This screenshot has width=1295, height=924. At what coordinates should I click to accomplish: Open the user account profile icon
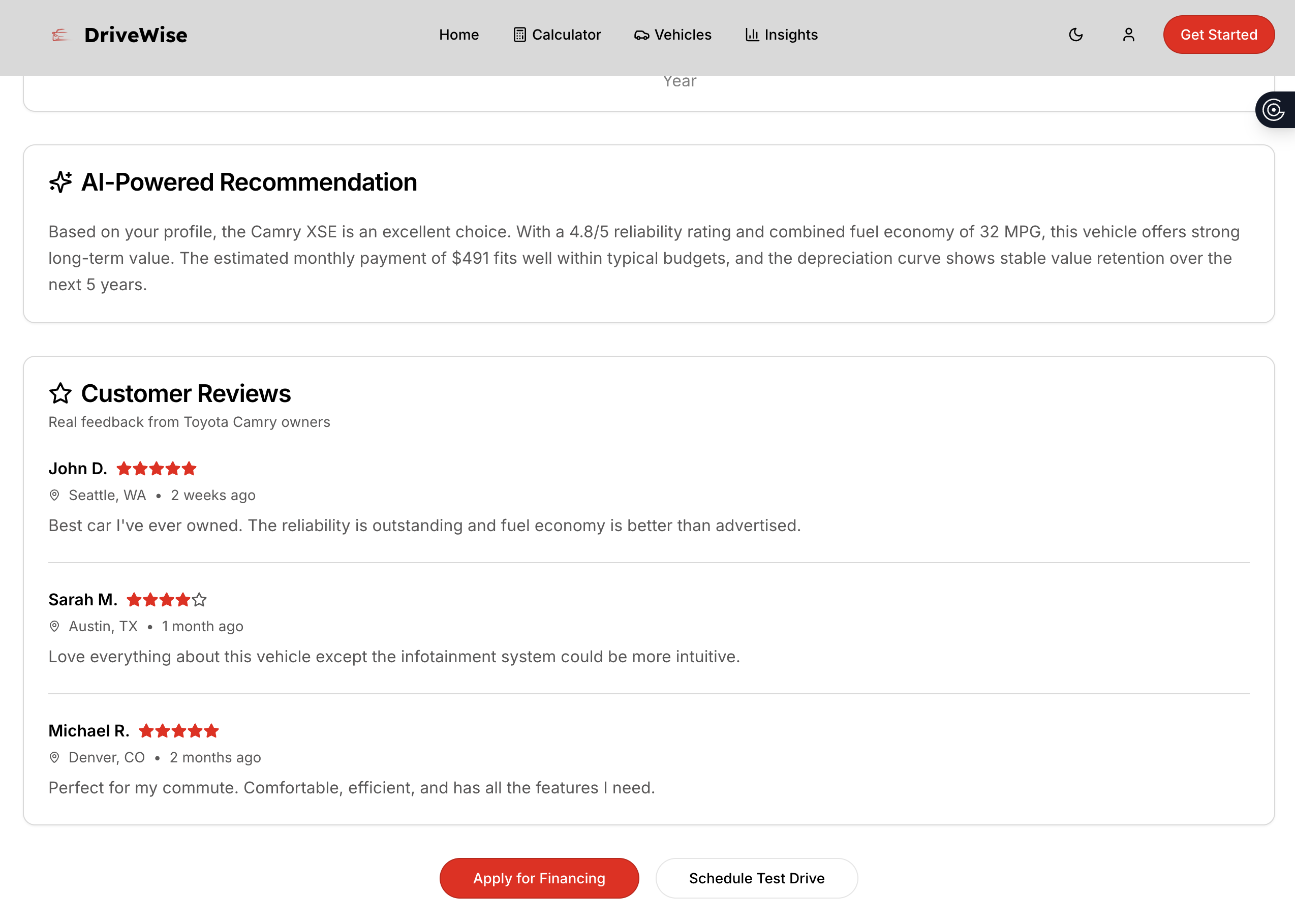point(1128,35)
